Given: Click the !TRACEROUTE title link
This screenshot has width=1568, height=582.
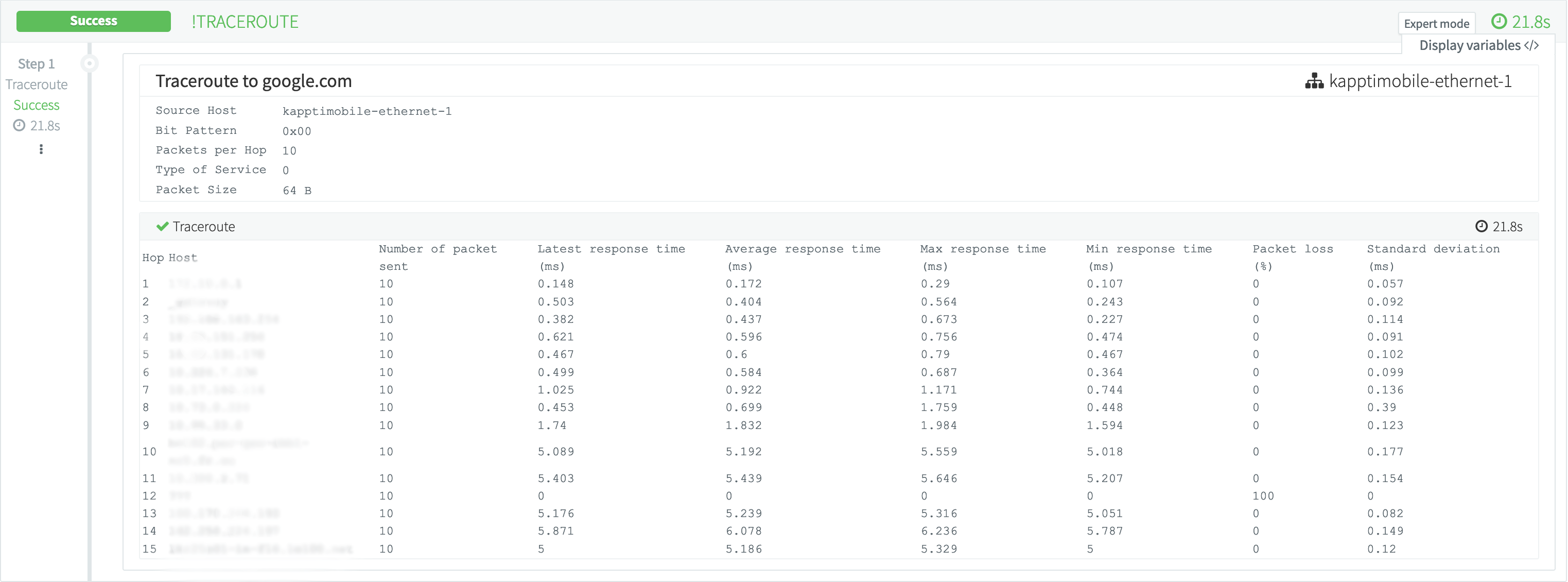Looking at the screenshot, I should click(x=245, y=22).
